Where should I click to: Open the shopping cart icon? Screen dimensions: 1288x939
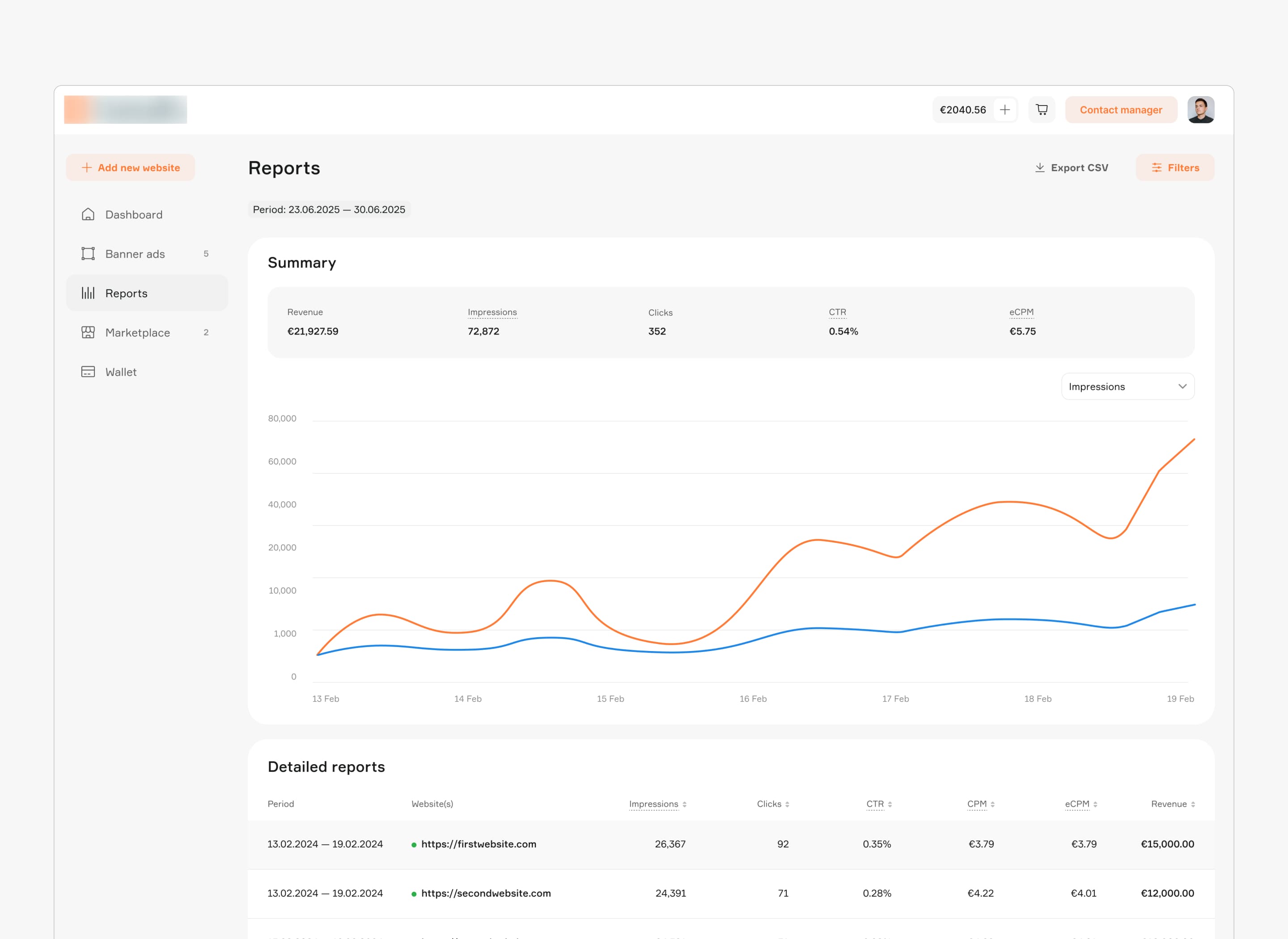click(1041, 110)
